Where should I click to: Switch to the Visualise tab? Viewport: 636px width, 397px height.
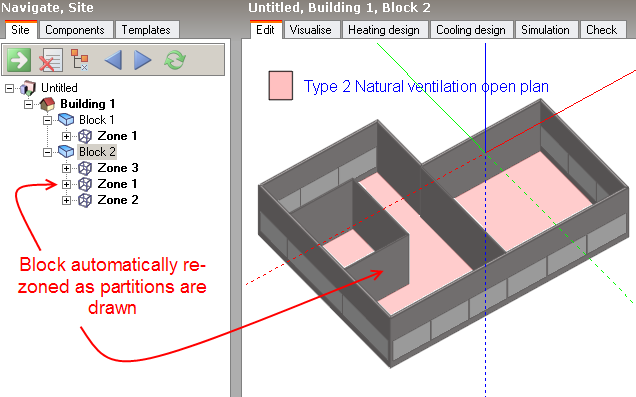[311, 30]
